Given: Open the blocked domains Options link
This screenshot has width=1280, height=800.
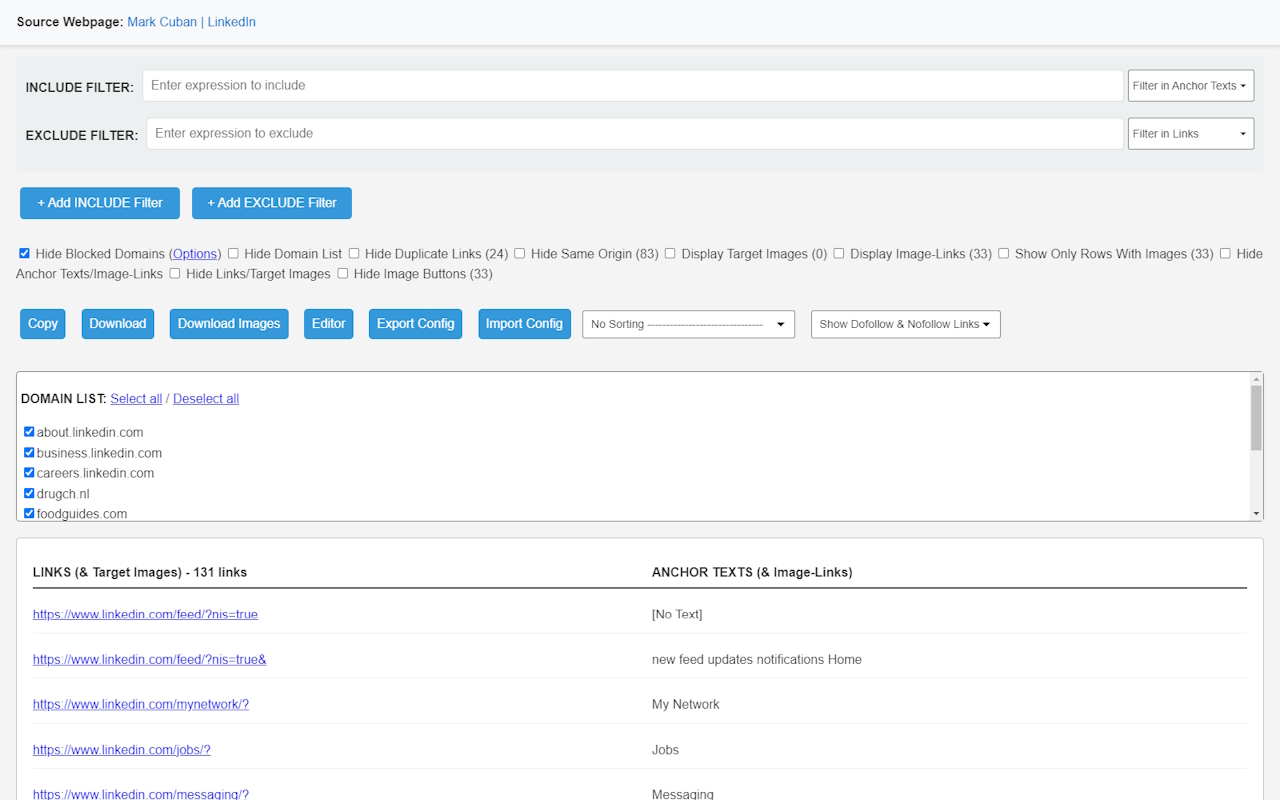Looking at the screenshot, I should coord(195,254).
